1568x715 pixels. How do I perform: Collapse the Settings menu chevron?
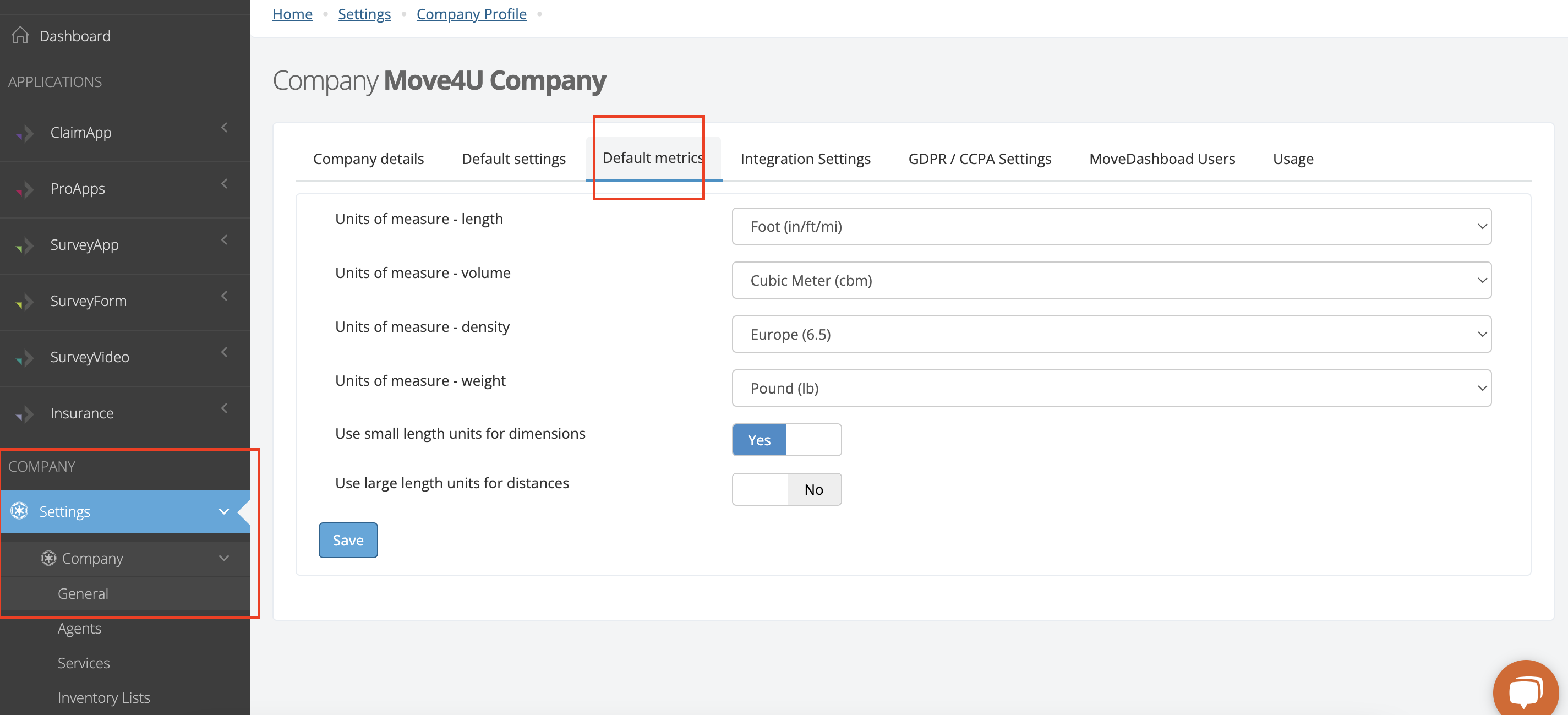click(x=224, y=511)
